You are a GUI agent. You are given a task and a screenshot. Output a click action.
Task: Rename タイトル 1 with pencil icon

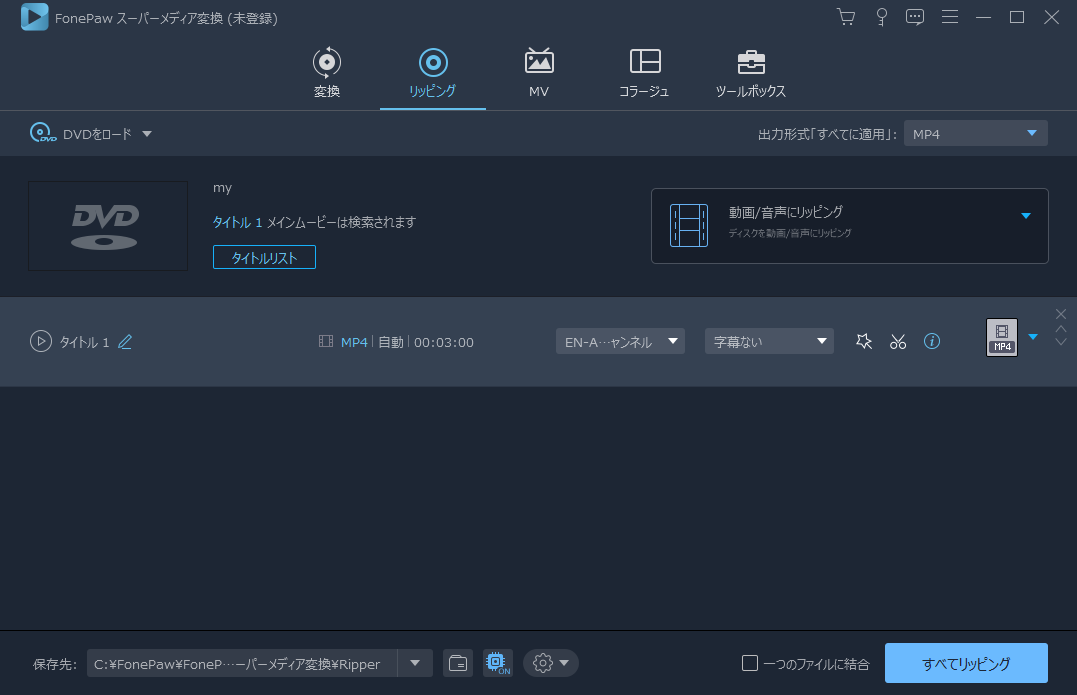point(125,341)
